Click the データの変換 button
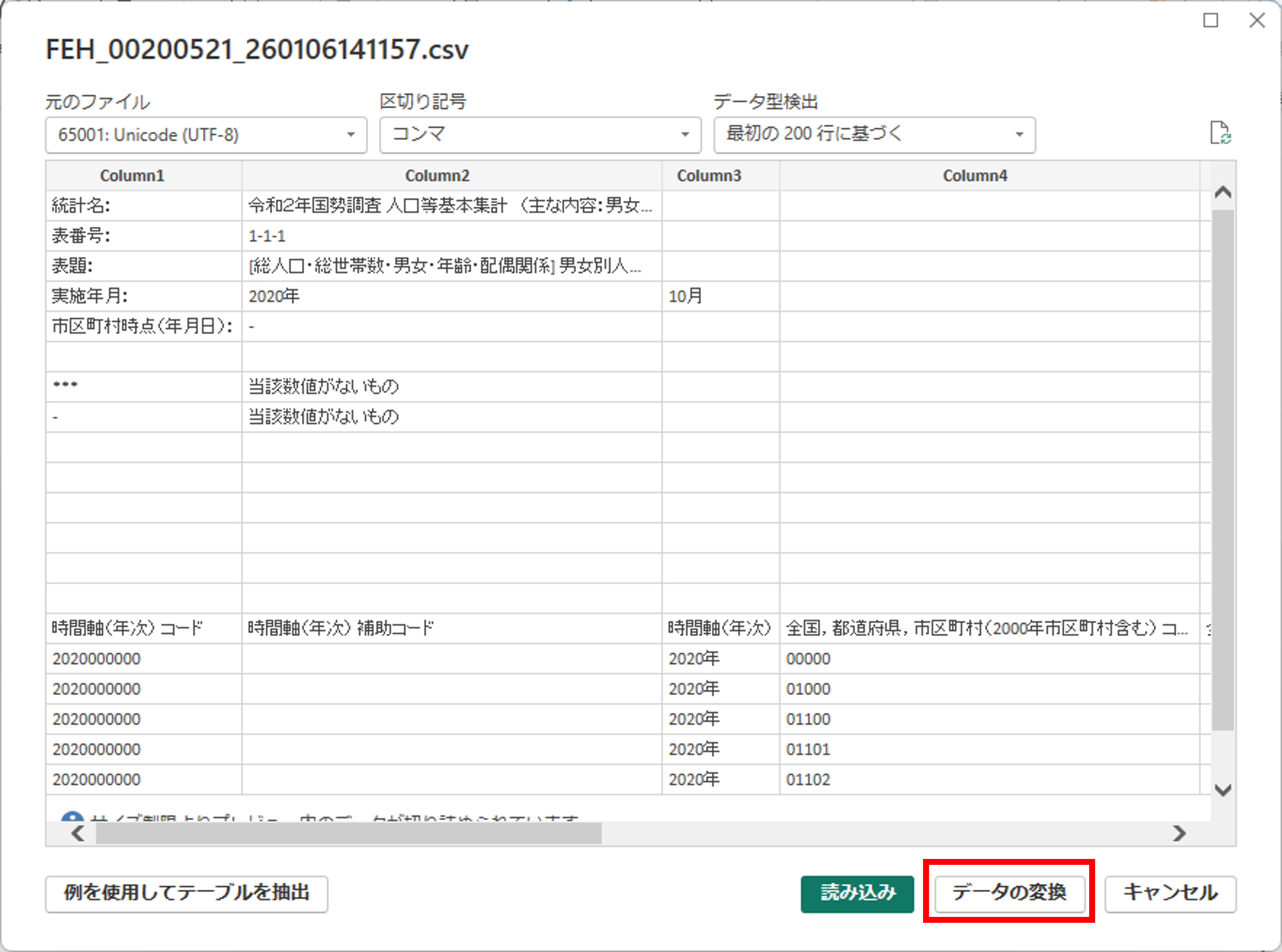Screen dimensions: 1282x952 1009,893
